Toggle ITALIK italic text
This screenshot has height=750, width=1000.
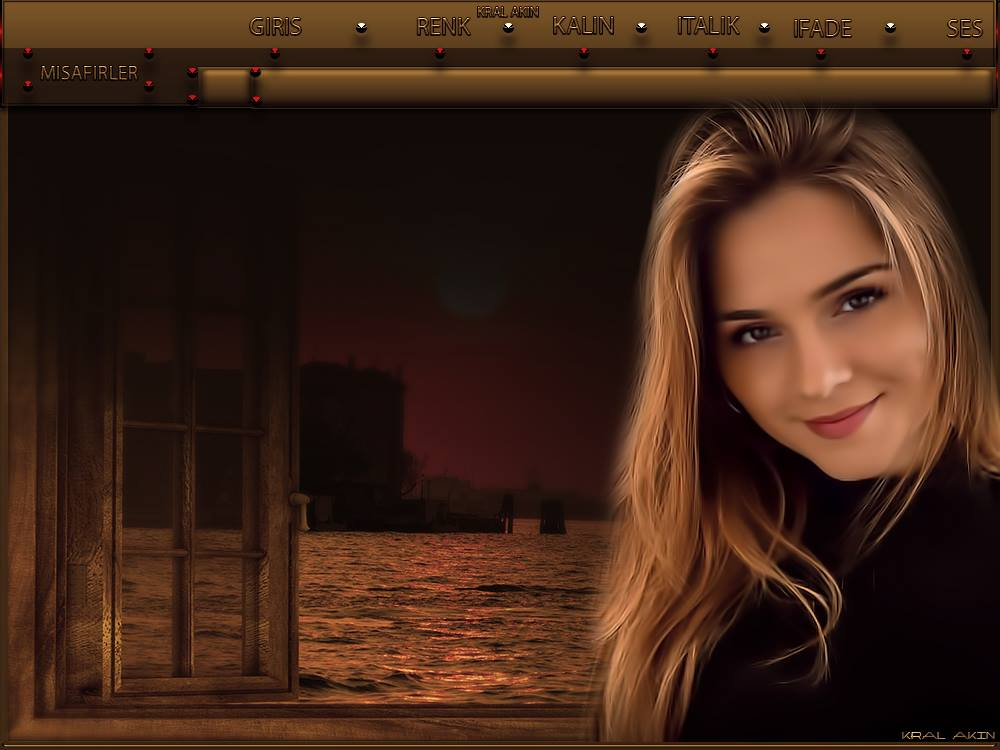(708, 26)
